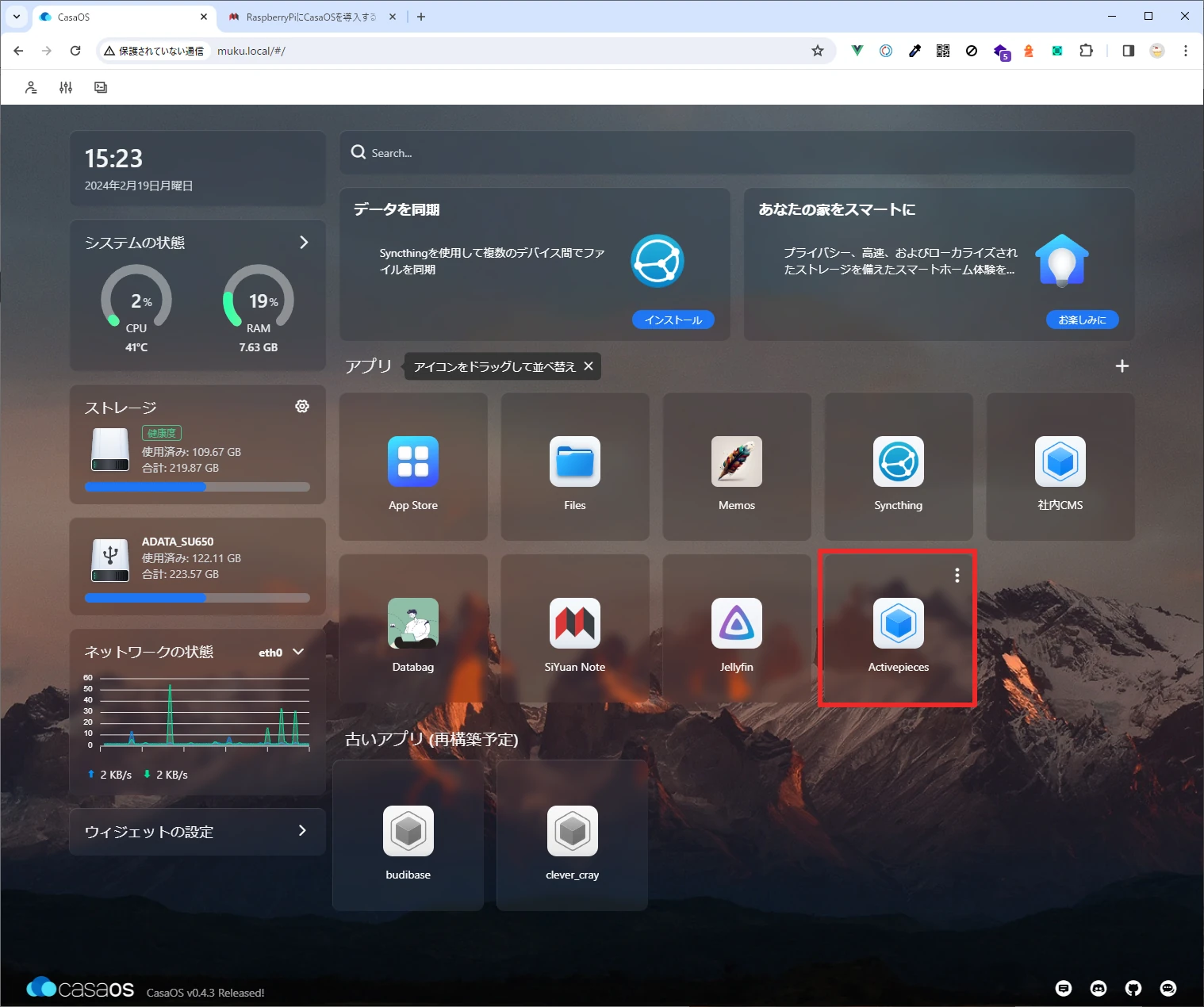This screenshot has height=1007, width=1204.
Task: Open the feedback message icon in footer
Action: pos(1064,988)
